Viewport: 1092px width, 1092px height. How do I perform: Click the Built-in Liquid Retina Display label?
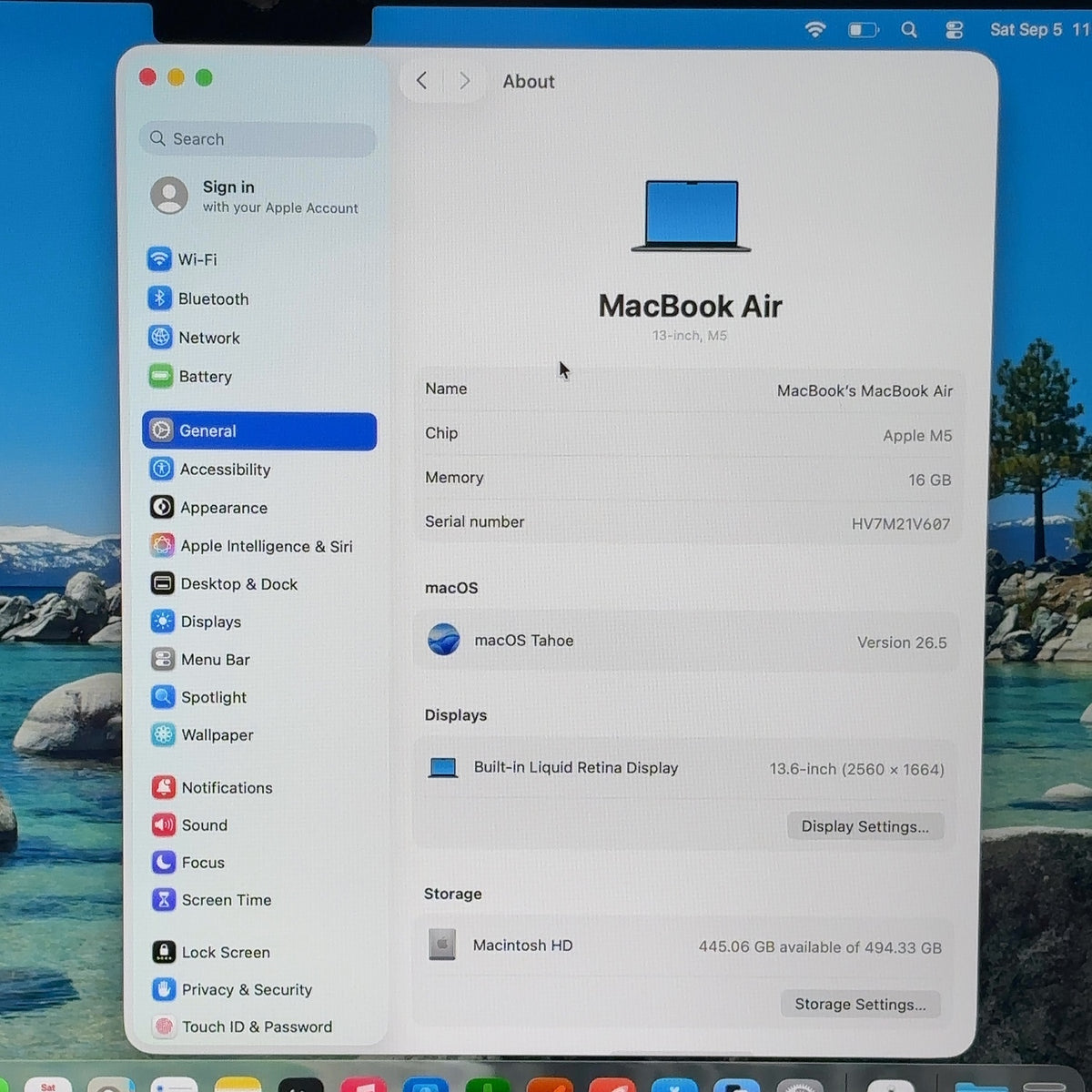coord(576,767)
